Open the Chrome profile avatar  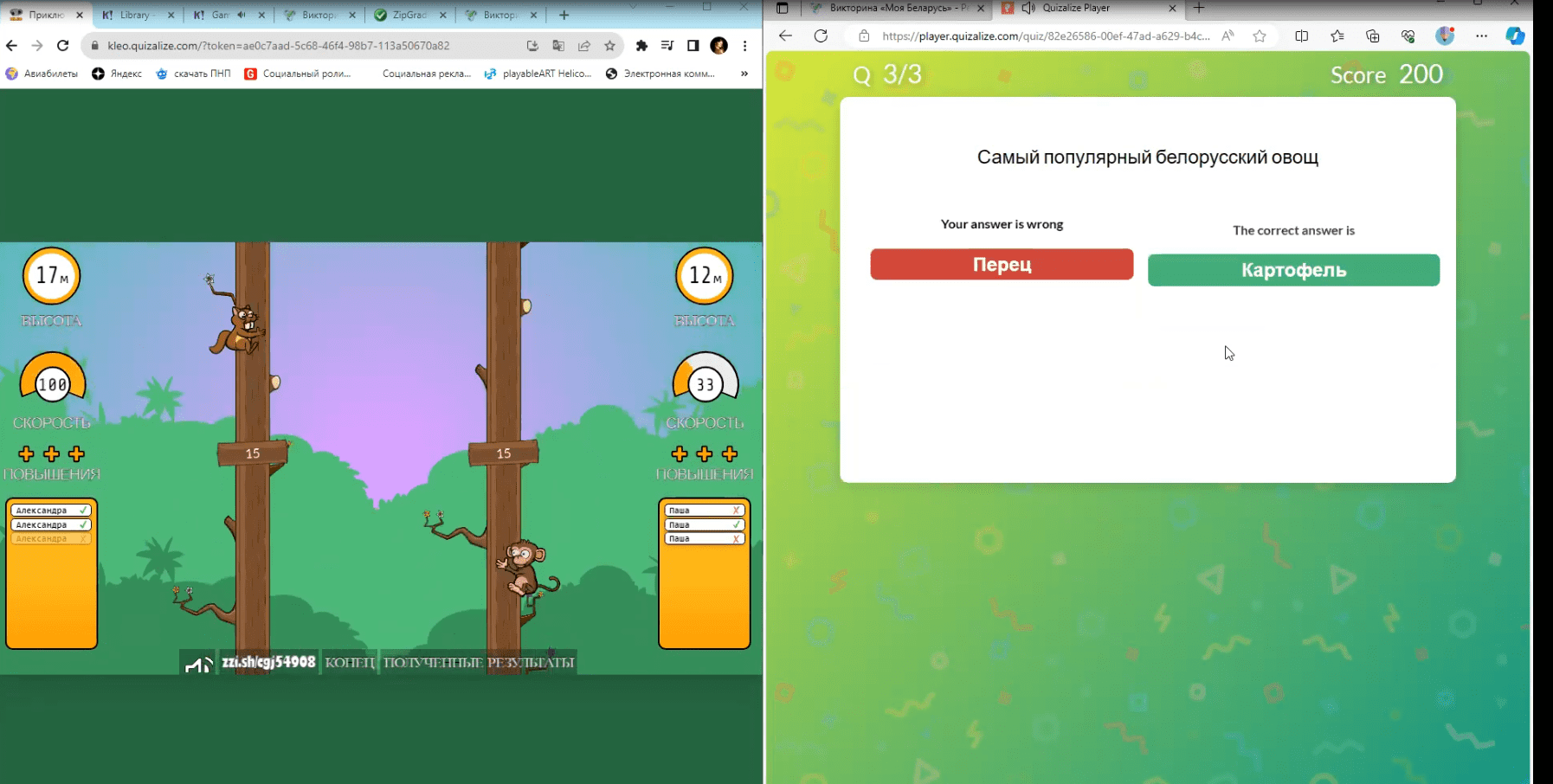tap(719, 46)
